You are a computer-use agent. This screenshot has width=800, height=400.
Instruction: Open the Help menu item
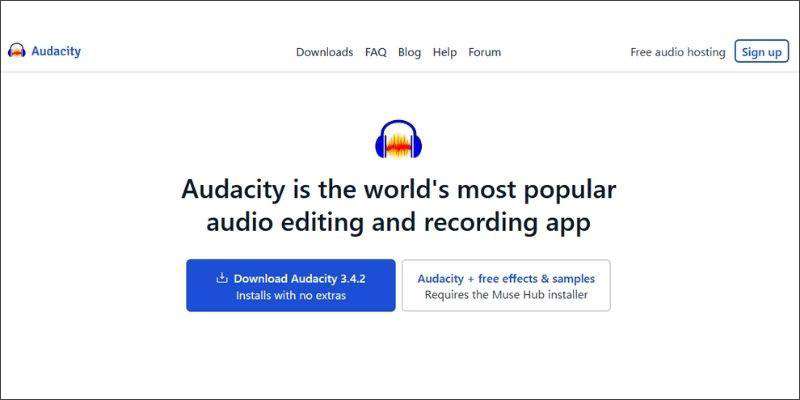pos(444,52)
